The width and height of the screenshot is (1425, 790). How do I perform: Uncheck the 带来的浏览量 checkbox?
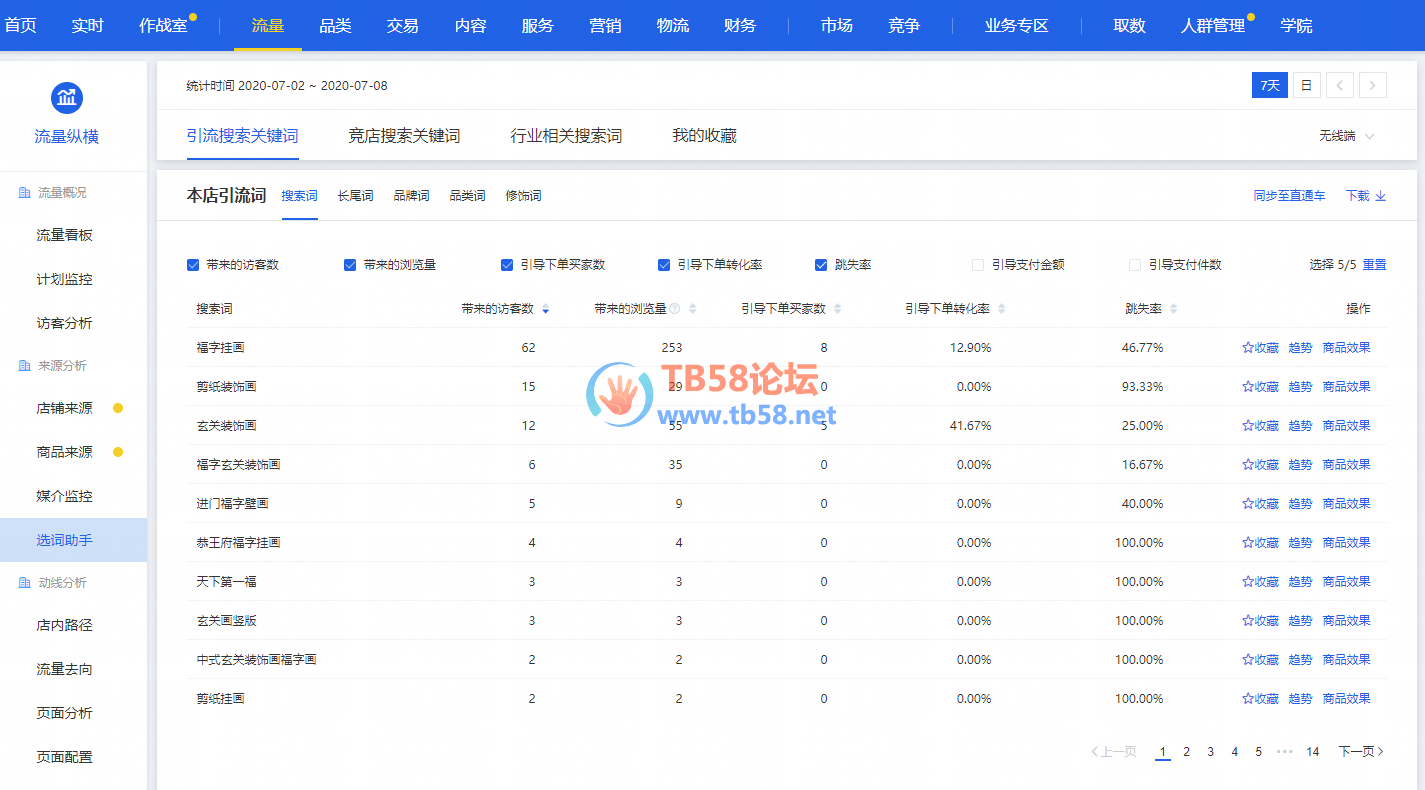point(350,265)
